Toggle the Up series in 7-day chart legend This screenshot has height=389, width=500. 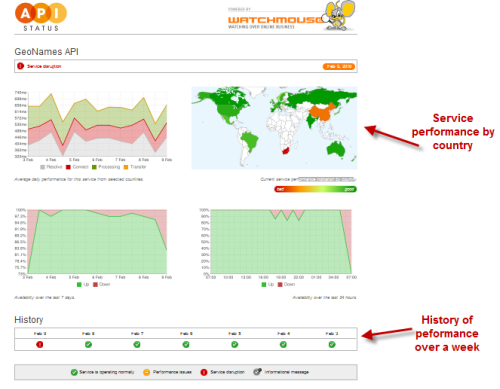pyautogui.click(x=83, y=284)
